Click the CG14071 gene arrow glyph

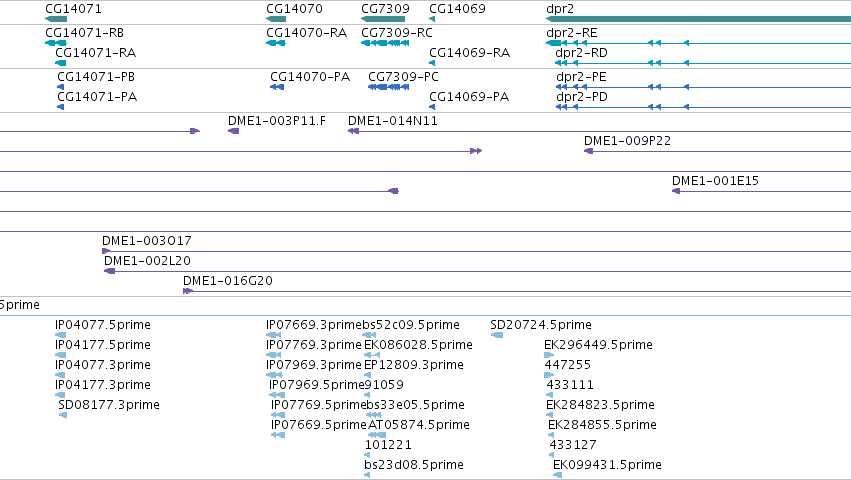coord(55,19)
